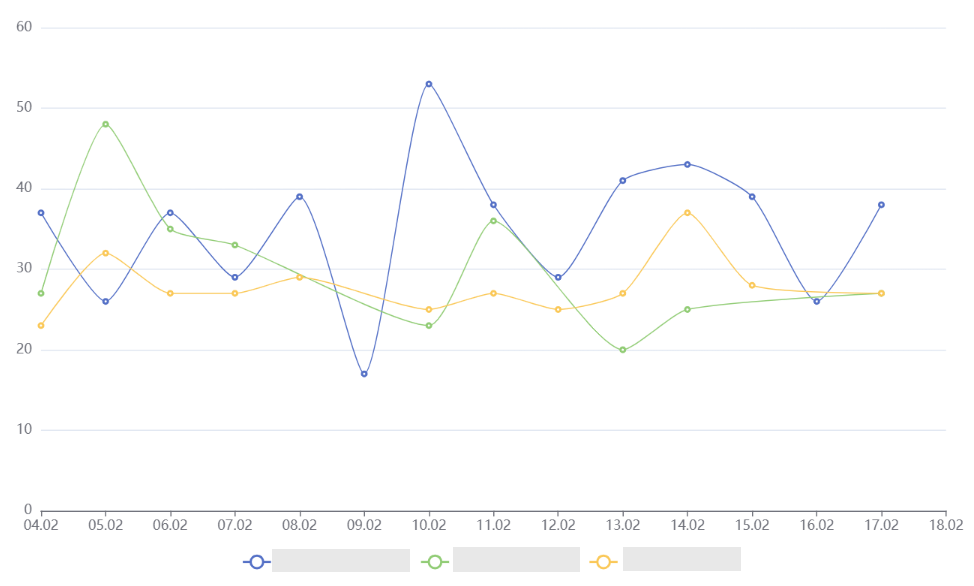This screenshot has height=586, width=974.
Task: Select the green data point at 11.02
Action: [493, 221]
